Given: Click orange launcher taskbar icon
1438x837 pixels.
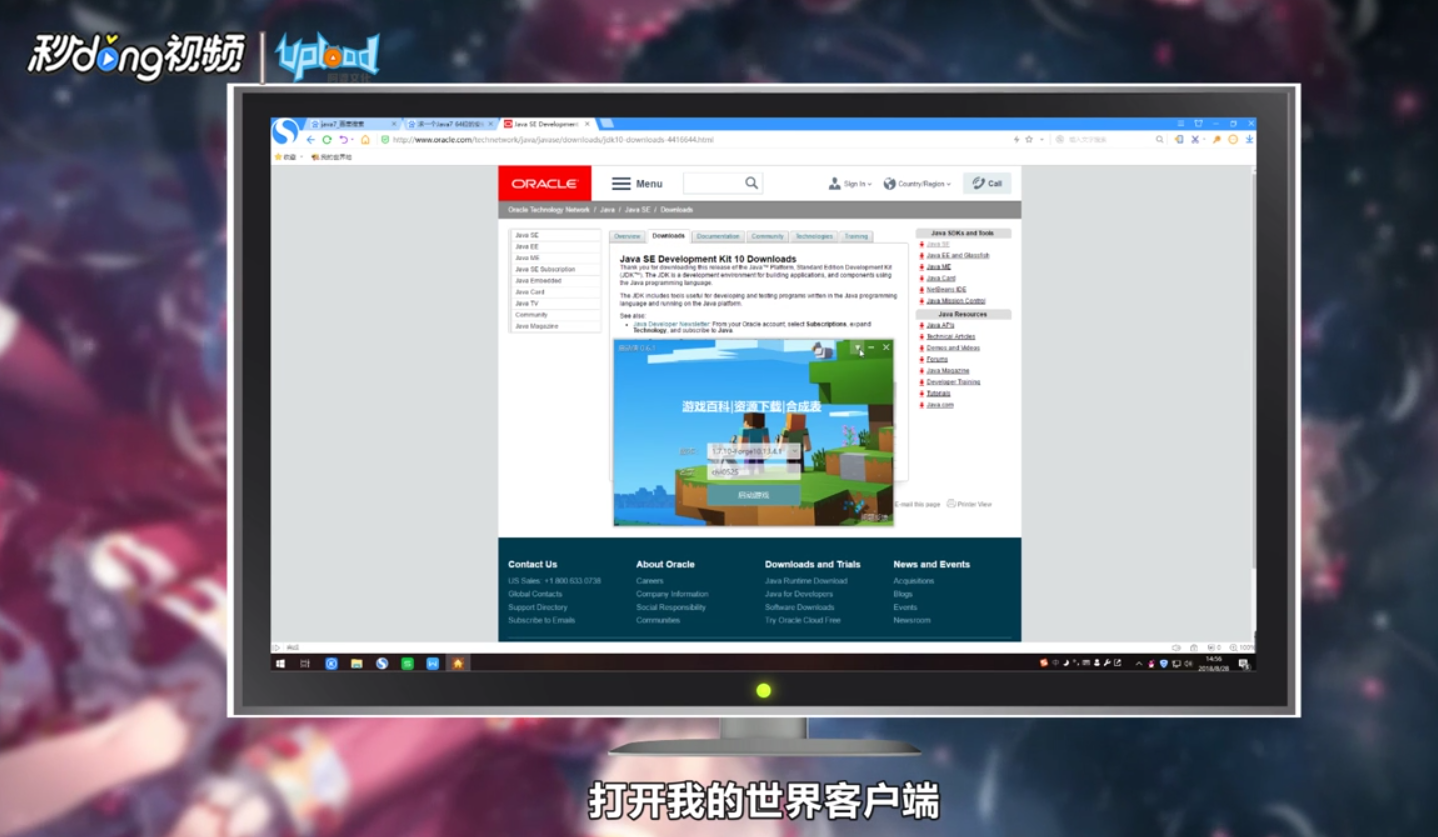Looking at the screenshot, I should pos(458,663).
